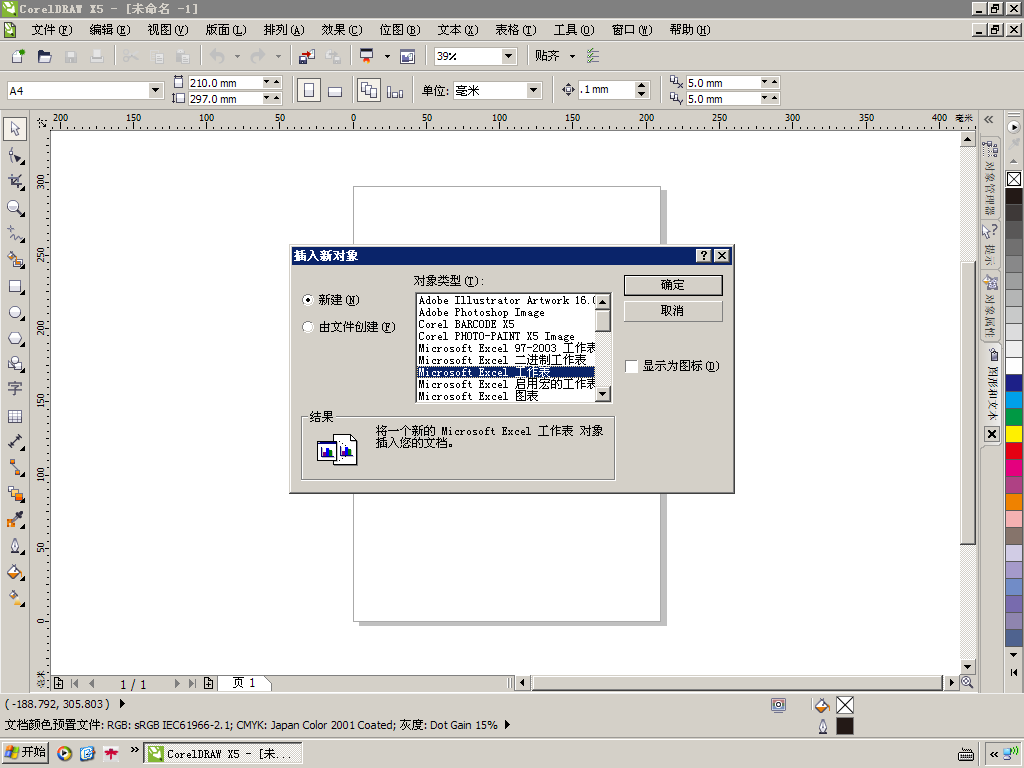This screenshot has height=768, width=1024.
Task: Toggle apply layout to all pages
Action: point(369,91)
